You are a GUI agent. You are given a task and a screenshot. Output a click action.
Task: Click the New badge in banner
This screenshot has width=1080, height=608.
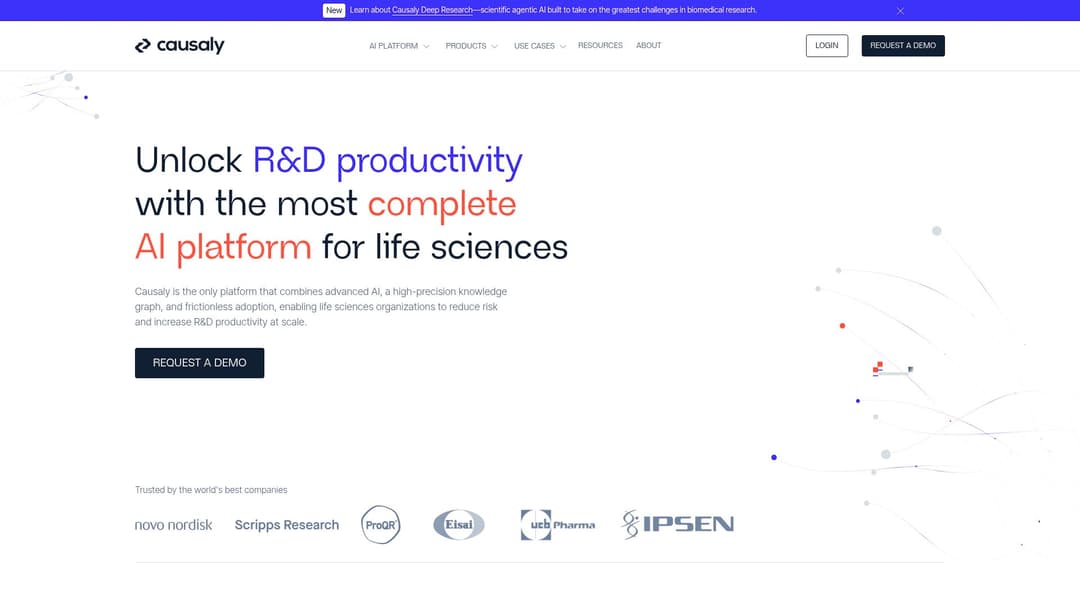tap(334, 10)
